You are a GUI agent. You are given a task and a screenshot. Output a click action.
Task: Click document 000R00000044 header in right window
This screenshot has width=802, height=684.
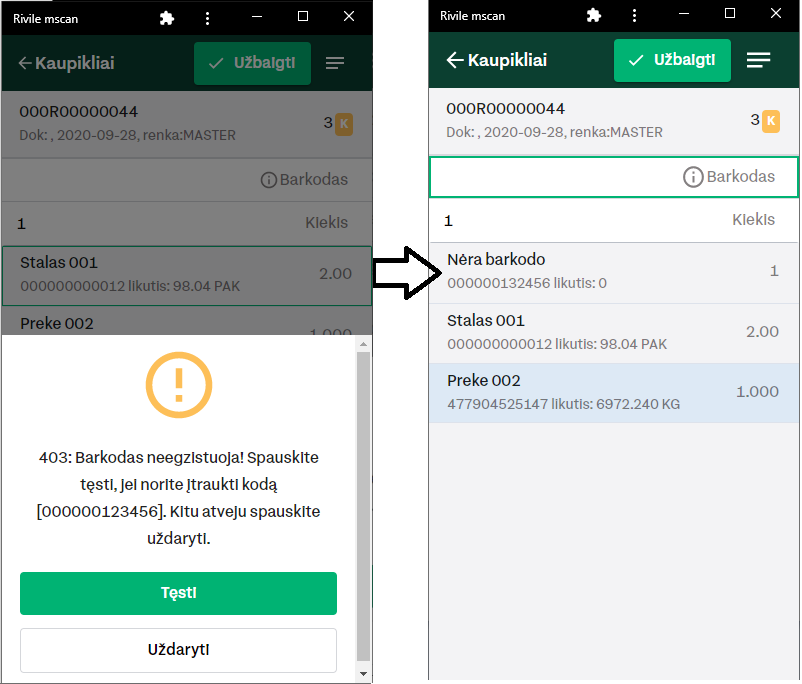tap(614, 121)
